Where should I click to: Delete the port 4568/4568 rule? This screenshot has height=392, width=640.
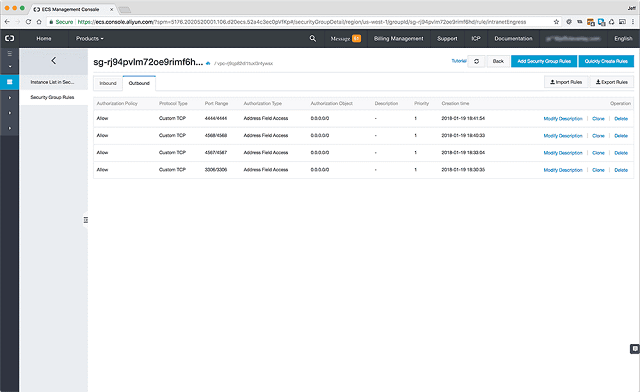pos(621,136)
